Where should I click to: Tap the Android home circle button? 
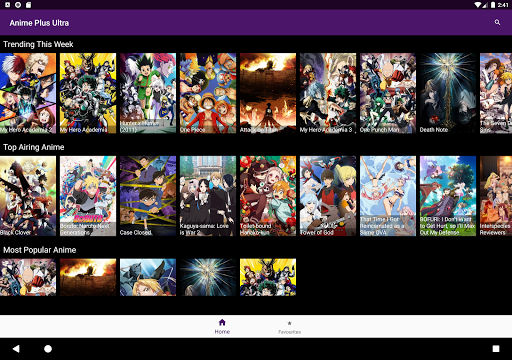click(x=48, y=349)
